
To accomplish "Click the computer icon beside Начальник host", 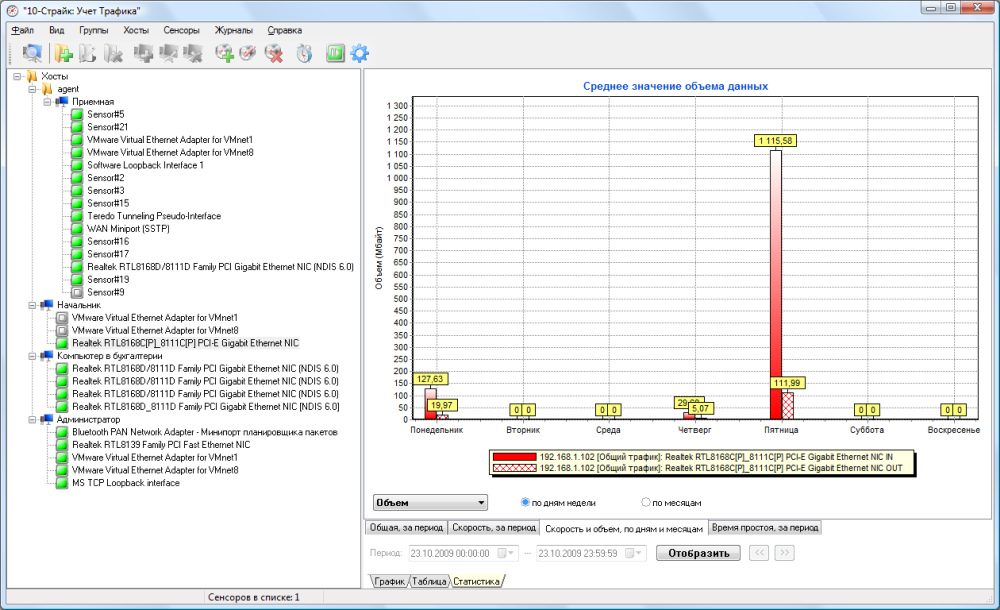I will [x=47, y=305].
